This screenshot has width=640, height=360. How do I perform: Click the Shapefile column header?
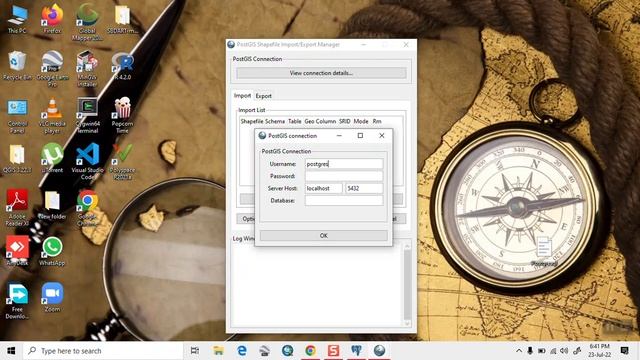[251, 121]
